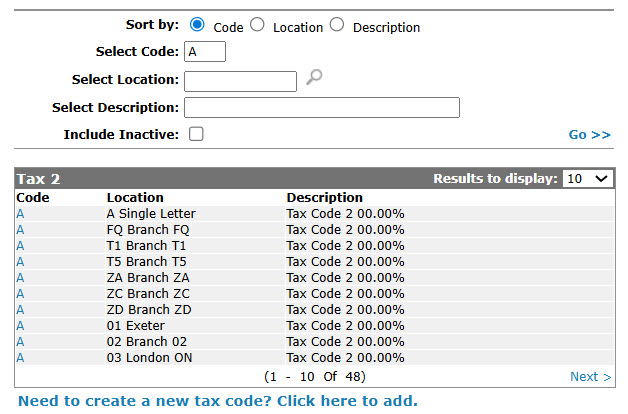Click the Select Location input field
Image resolution: width=628 pixels, height=414 pixels.
[x=240, y=81]
